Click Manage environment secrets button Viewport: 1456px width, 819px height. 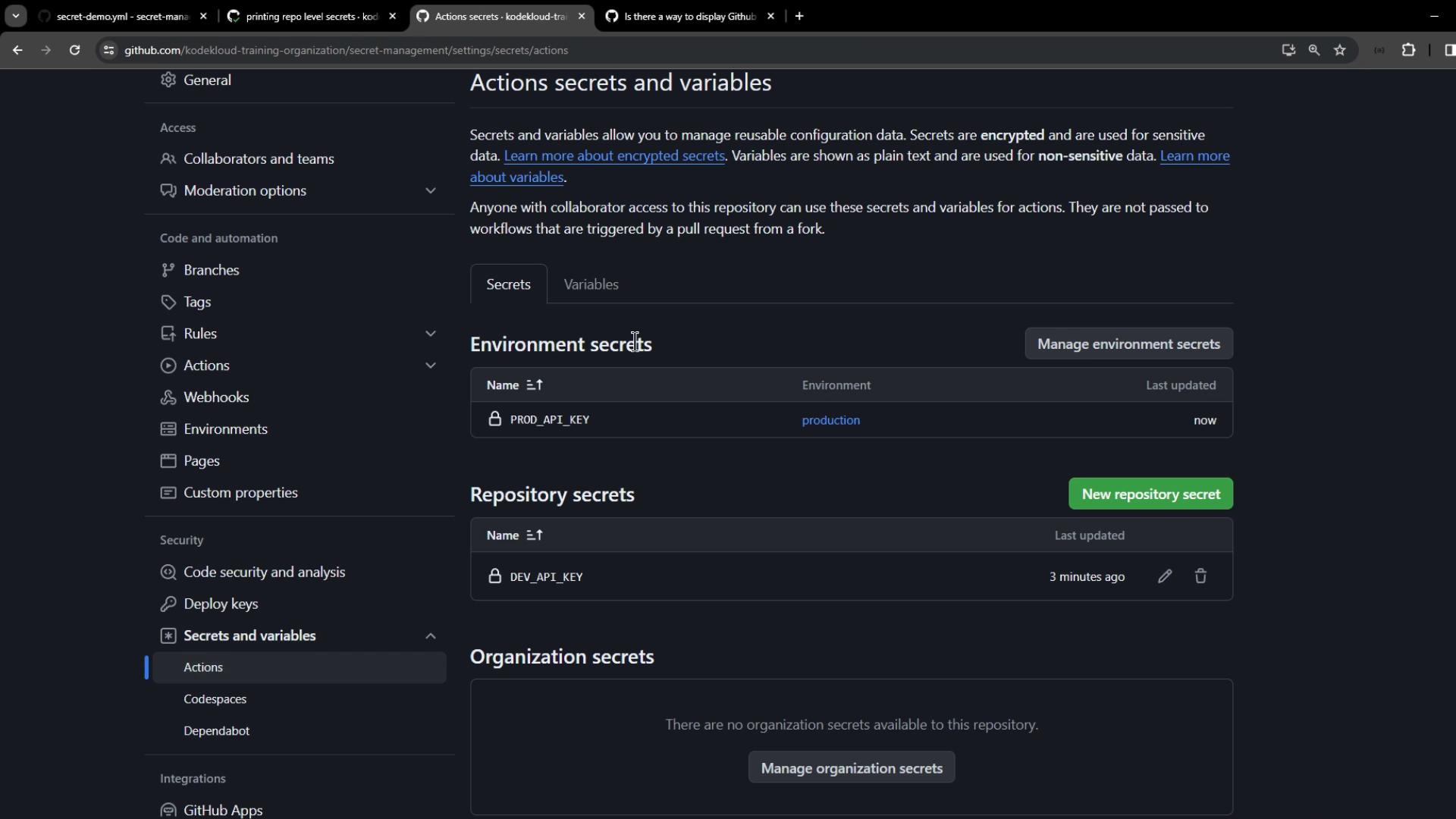pos(1128,344)
